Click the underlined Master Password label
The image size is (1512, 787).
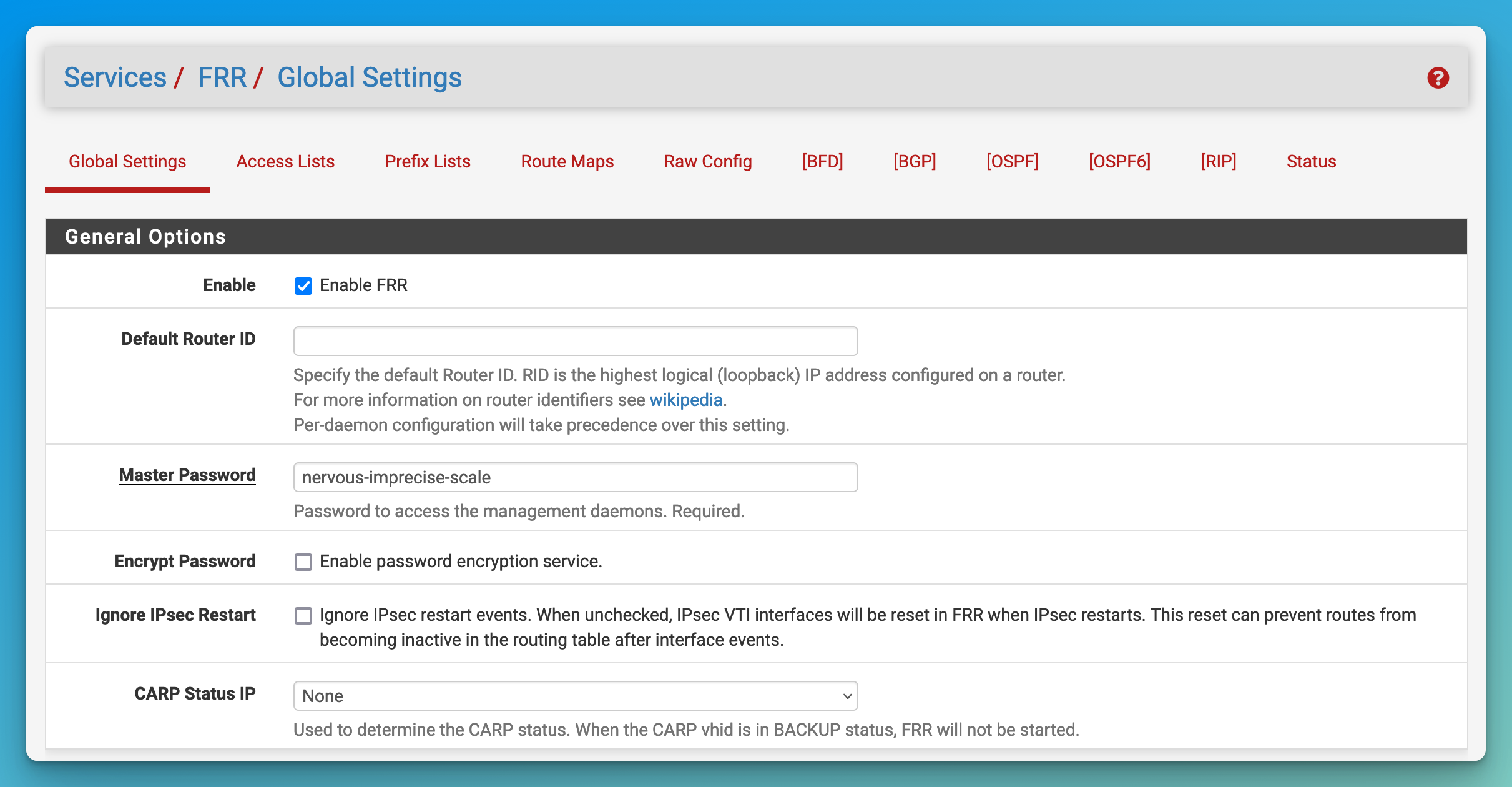187,475
